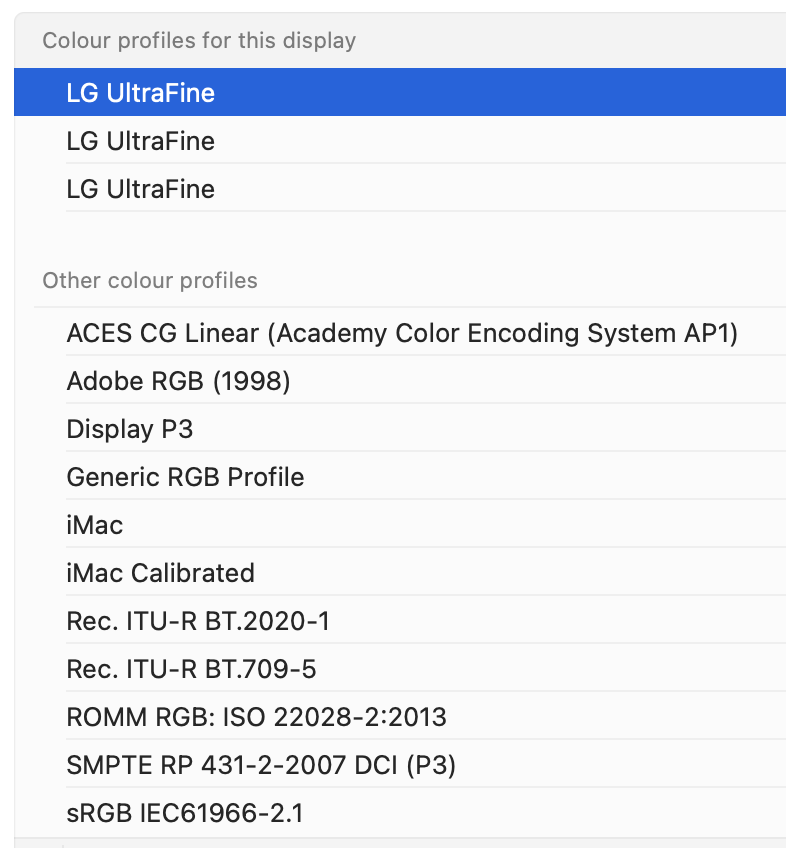This screenshot has height=848, width=786.
Task: Select Rec. ITU-R BT.2020-1 profile
Action: (198, 621)
